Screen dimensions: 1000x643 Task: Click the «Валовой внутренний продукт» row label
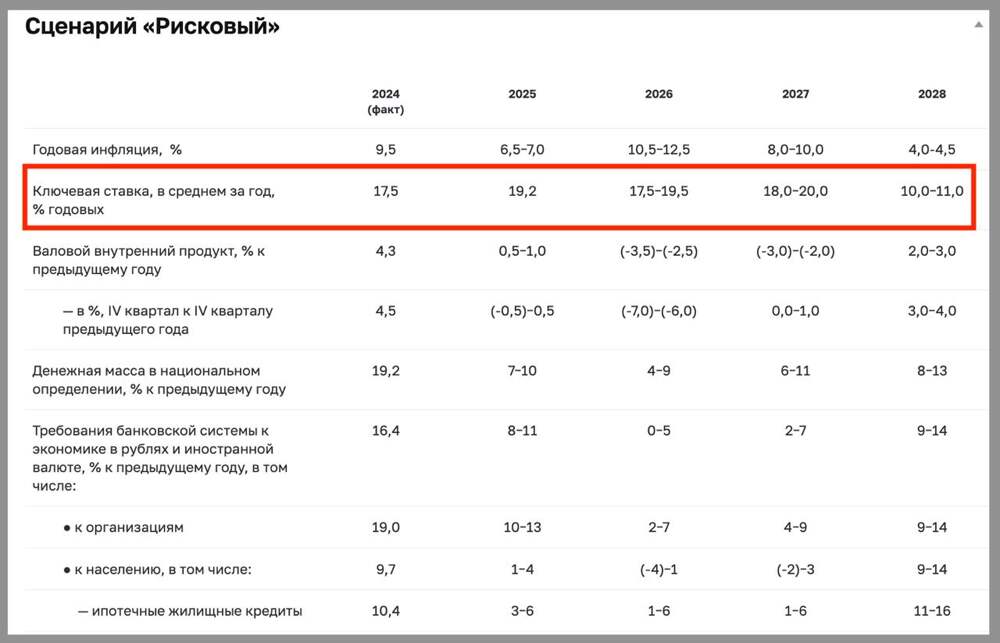click(x=148, y=260)
